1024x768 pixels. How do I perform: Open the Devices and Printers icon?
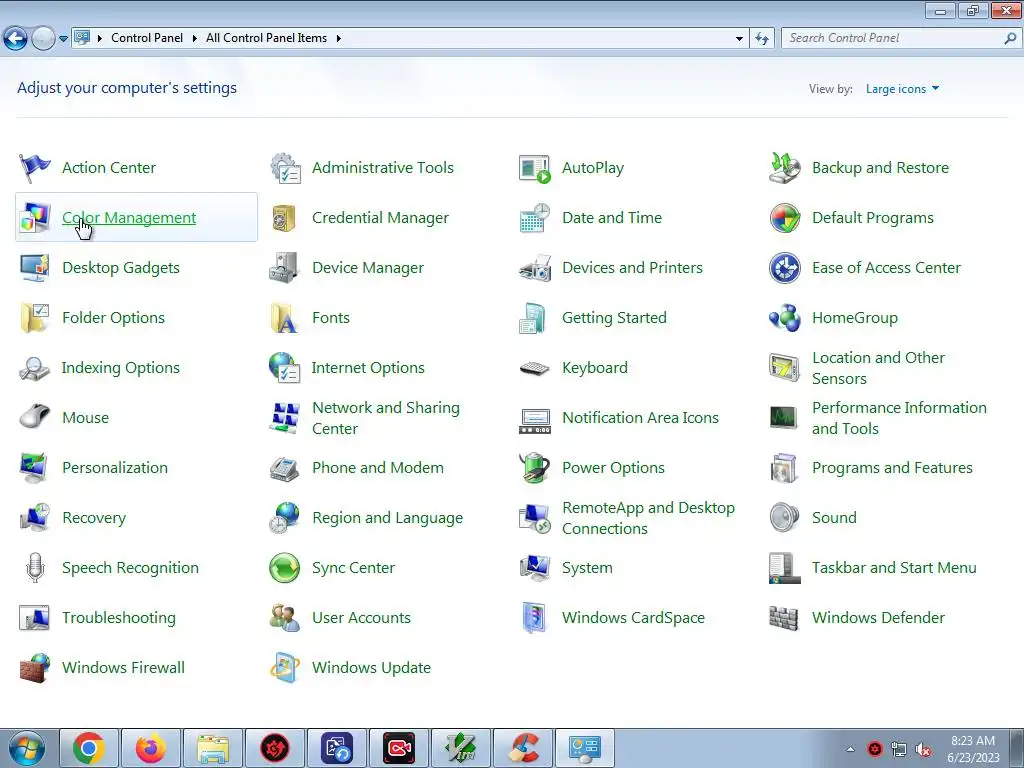[535, 268]
